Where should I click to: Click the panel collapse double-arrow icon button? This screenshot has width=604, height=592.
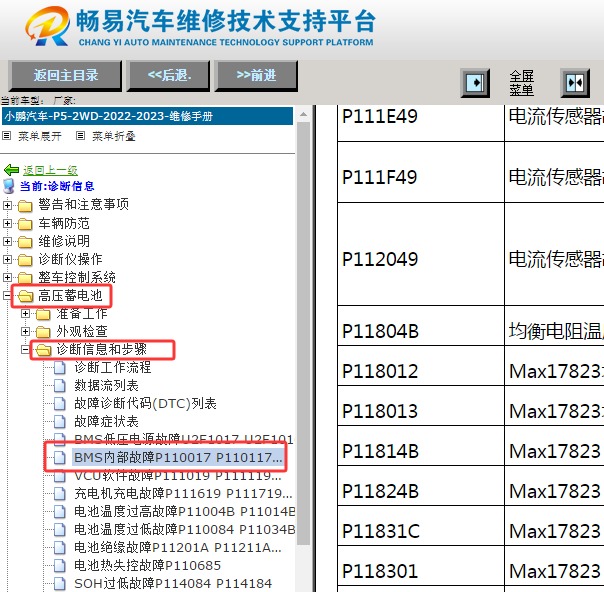pyautogui.click(x=575, y=83)
